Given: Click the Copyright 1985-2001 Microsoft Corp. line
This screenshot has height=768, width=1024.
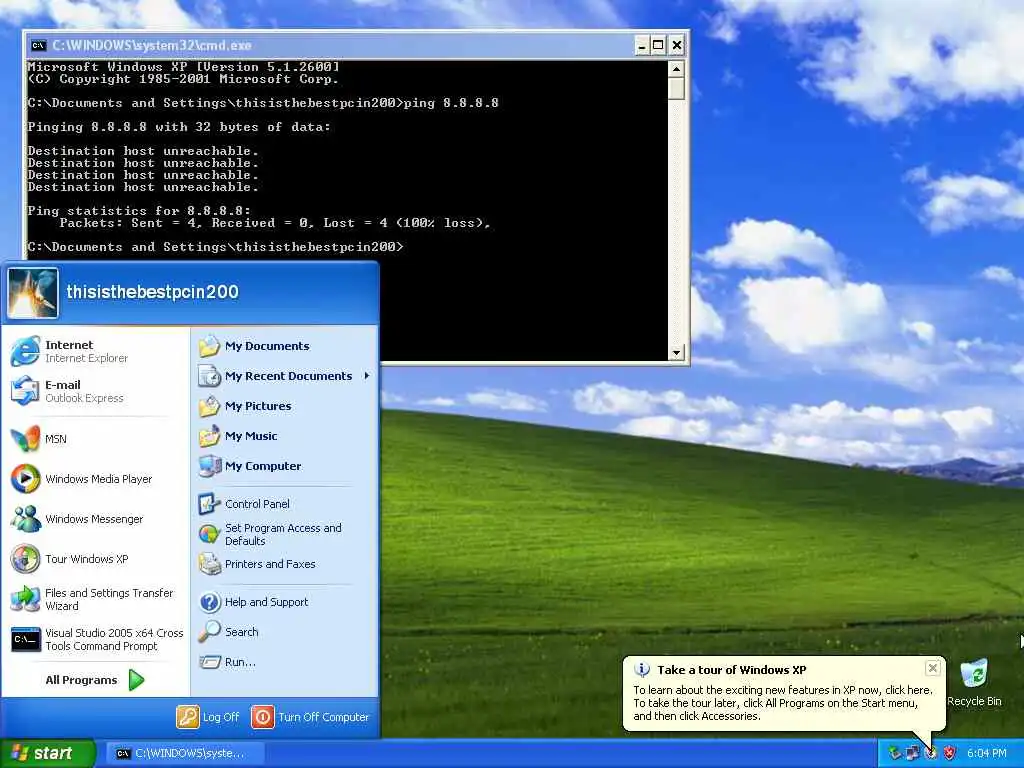Looking at the screenshot, I should pyautogui.click(x=183, y=79).
